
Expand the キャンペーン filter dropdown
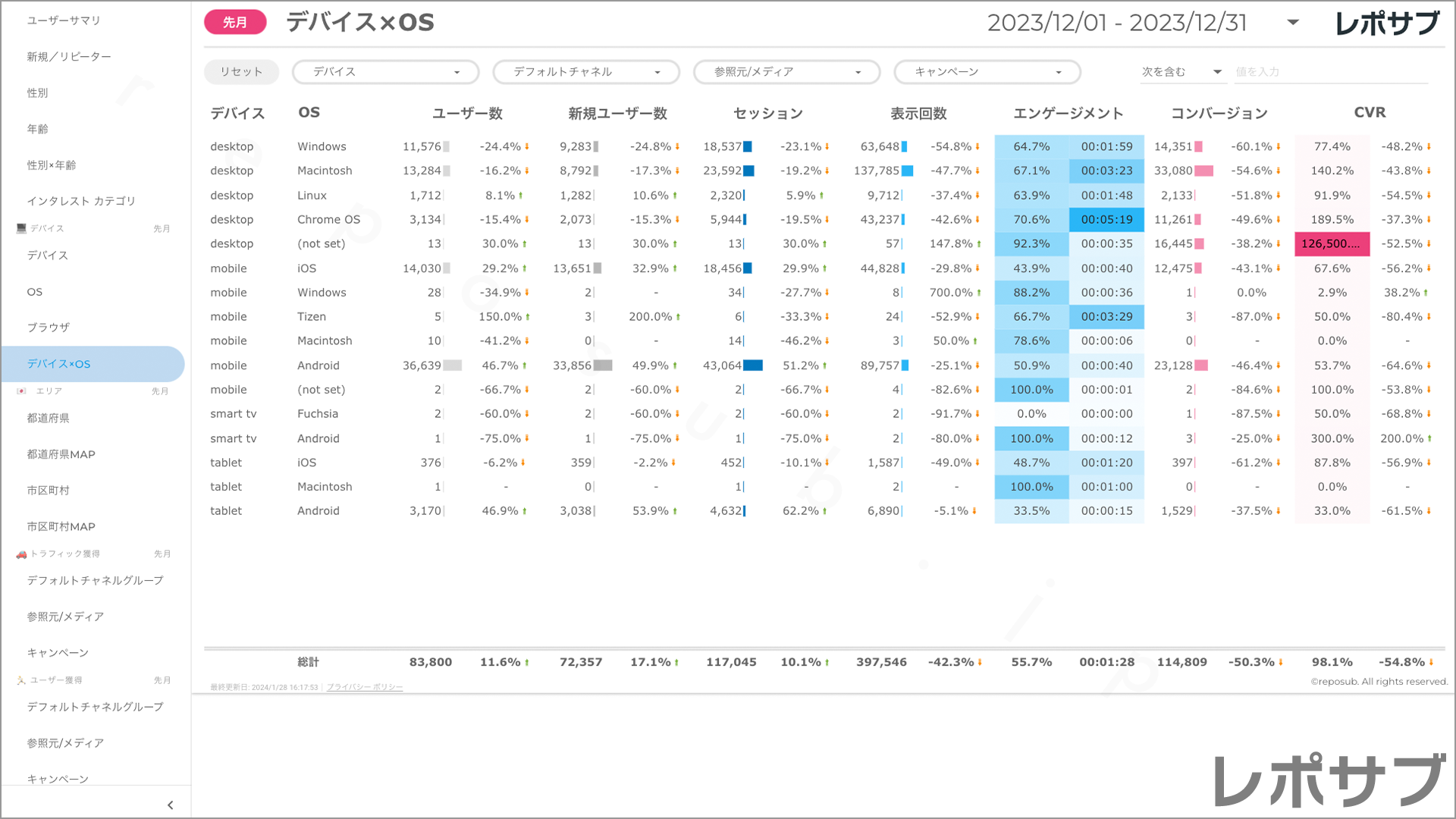987,72
